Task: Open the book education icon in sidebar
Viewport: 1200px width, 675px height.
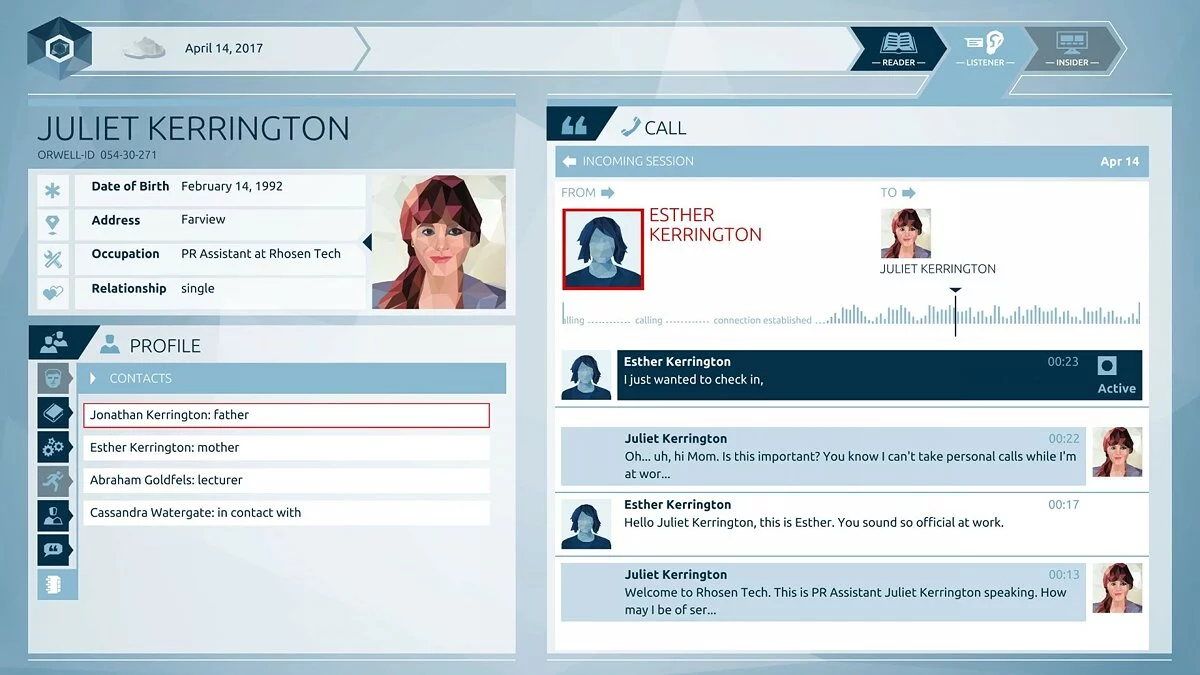Action: [54, 412]
